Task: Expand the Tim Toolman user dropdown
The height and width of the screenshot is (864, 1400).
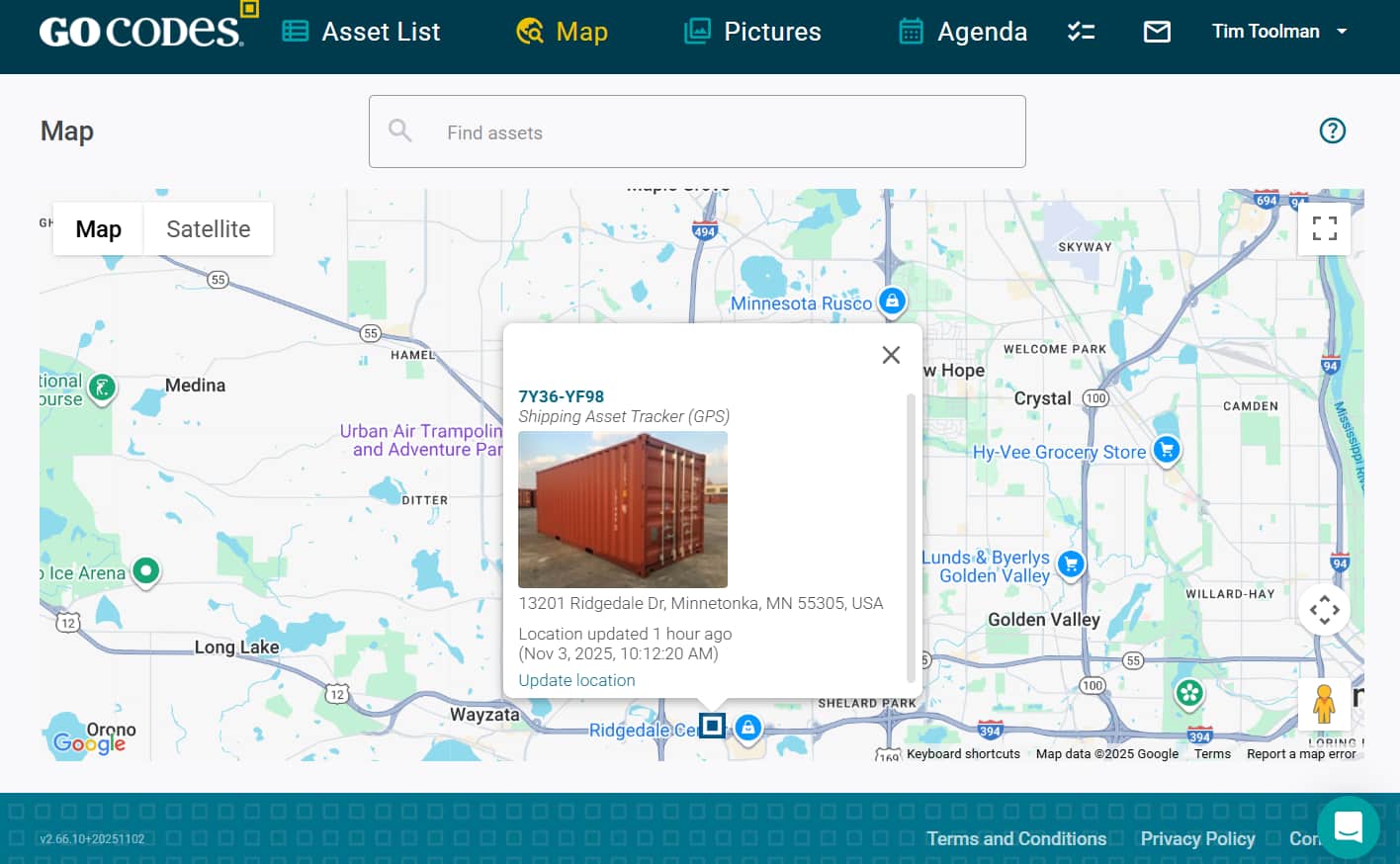Action: pos(1279,32)
